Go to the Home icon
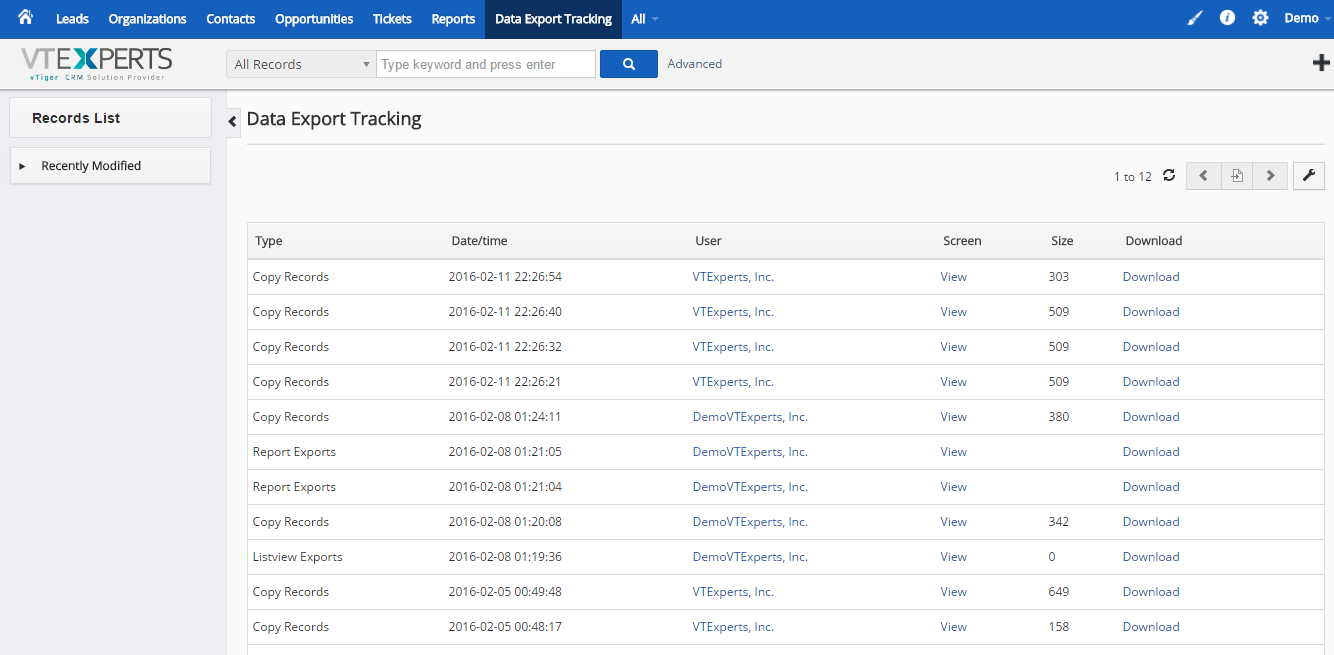The image size is (1334, 655). (x=25, y=18)
